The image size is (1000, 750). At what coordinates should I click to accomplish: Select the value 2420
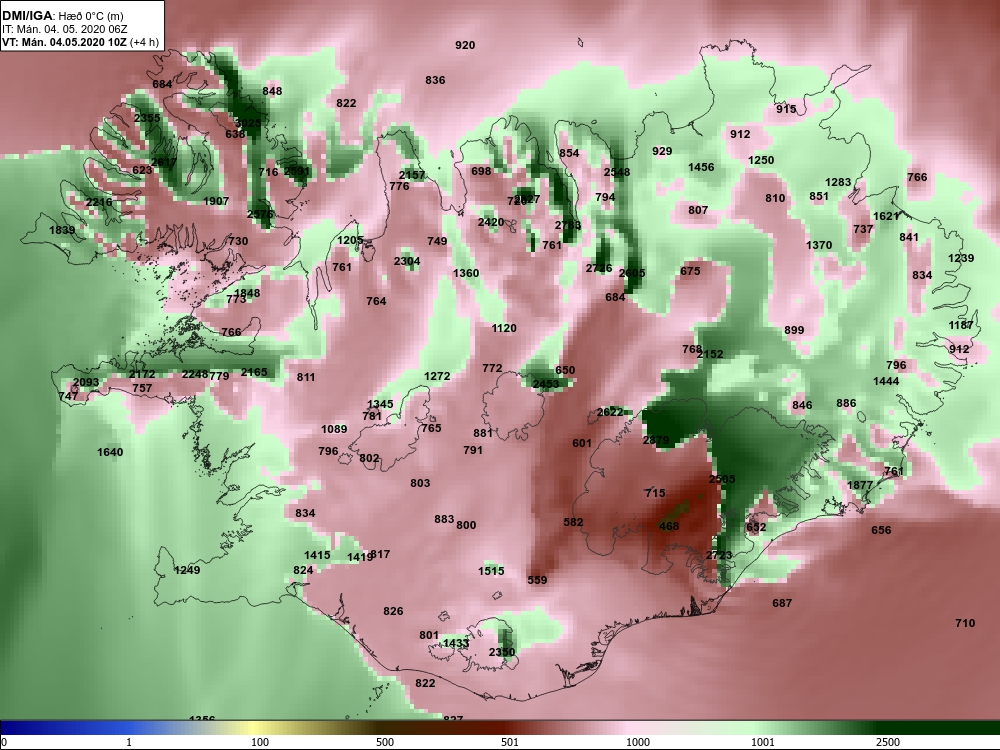(x=491, y=223)
